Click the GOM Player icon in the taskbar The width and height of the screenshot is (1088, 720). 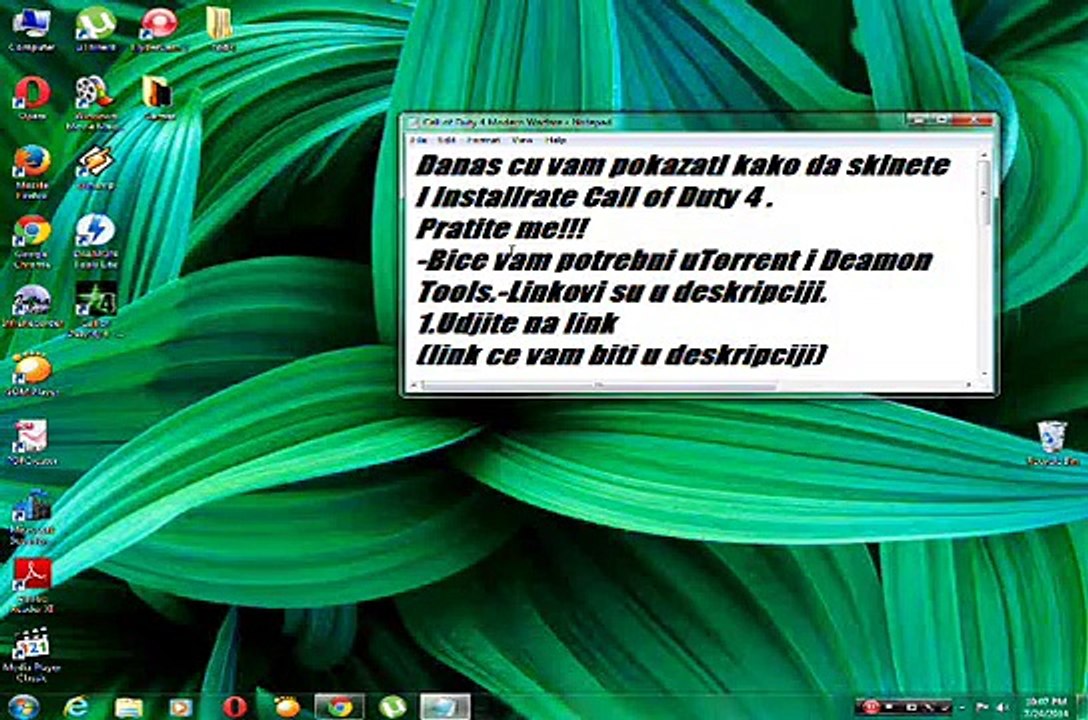[287, 706]
